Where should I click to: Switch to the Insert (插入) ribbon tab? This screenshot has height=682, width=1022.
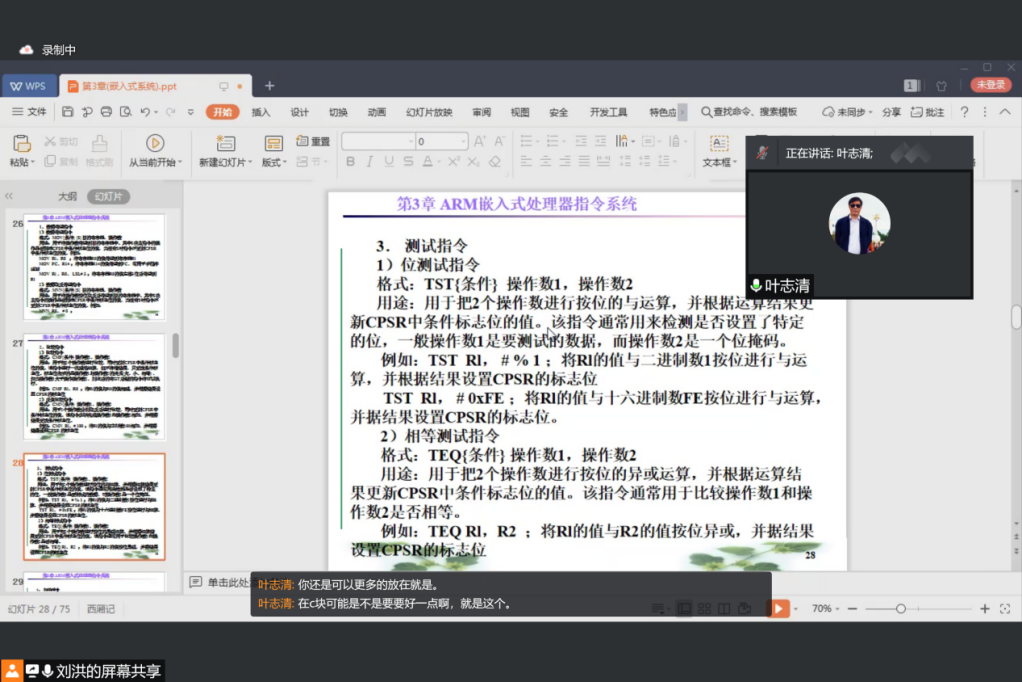pyautogui.click(x=261, y=112)
